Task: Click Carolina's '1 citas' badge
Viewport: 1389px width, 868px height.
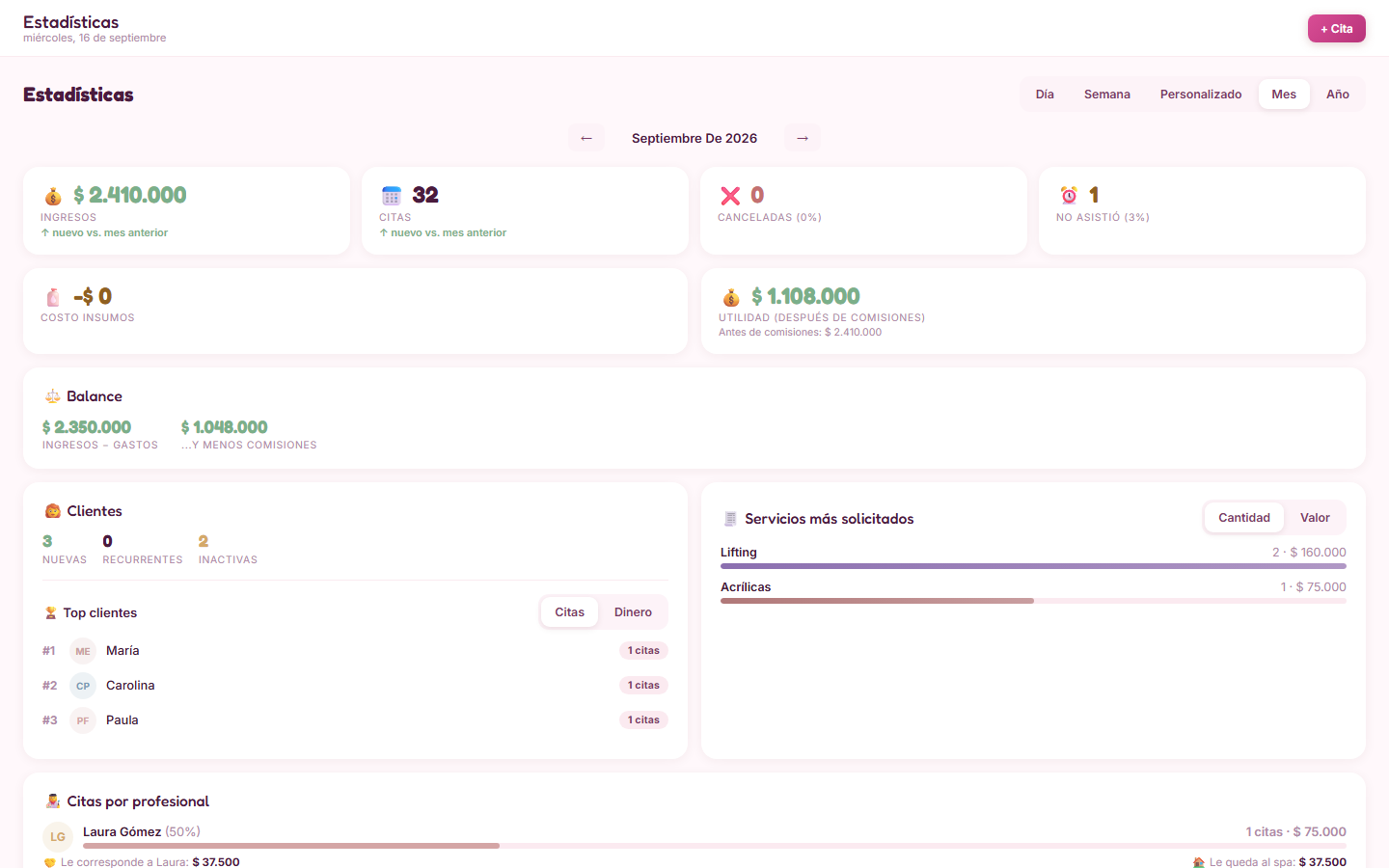Action: pos(643,686)
